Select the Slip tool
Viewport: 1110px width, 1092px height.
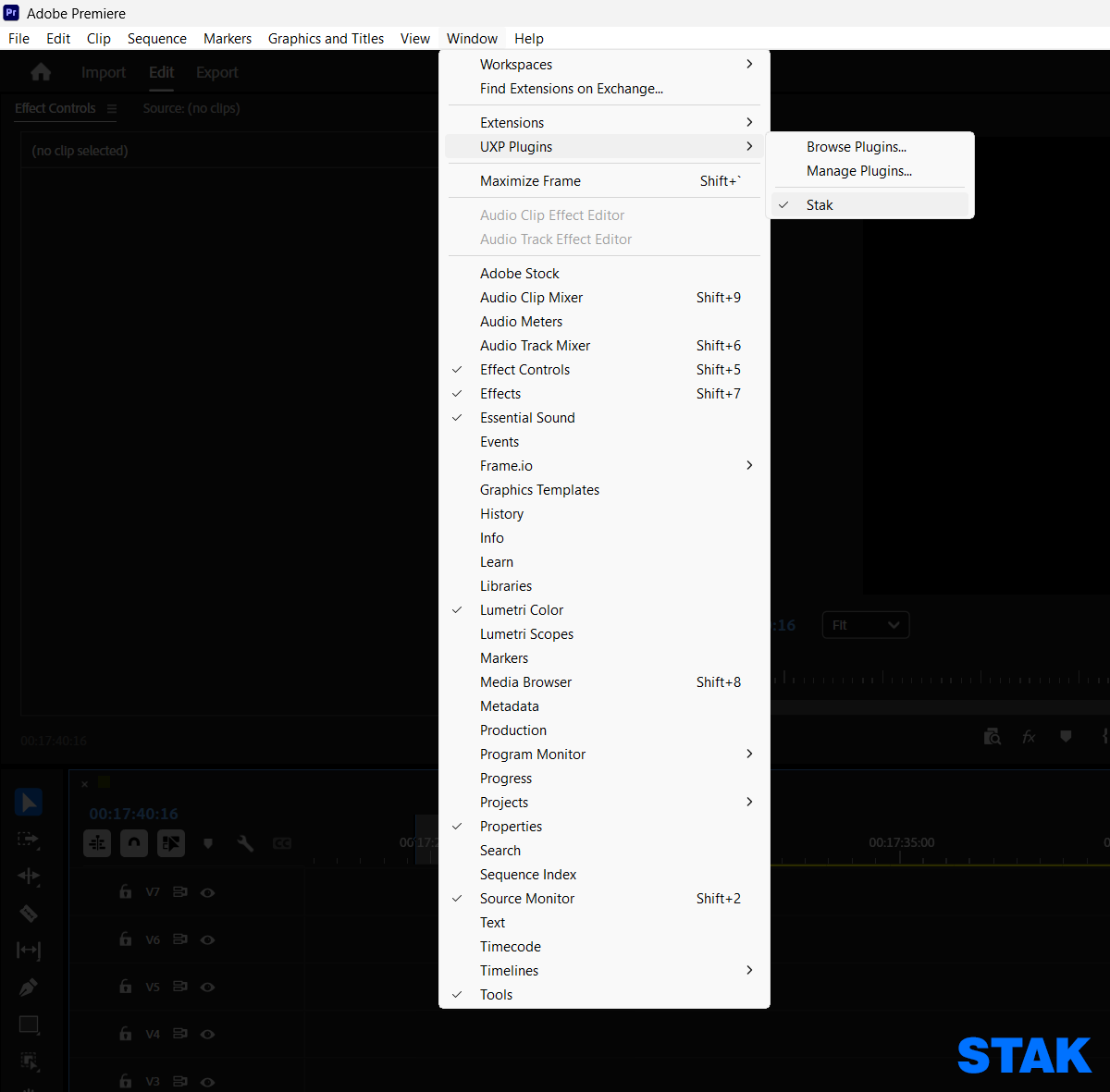point(29,950)
